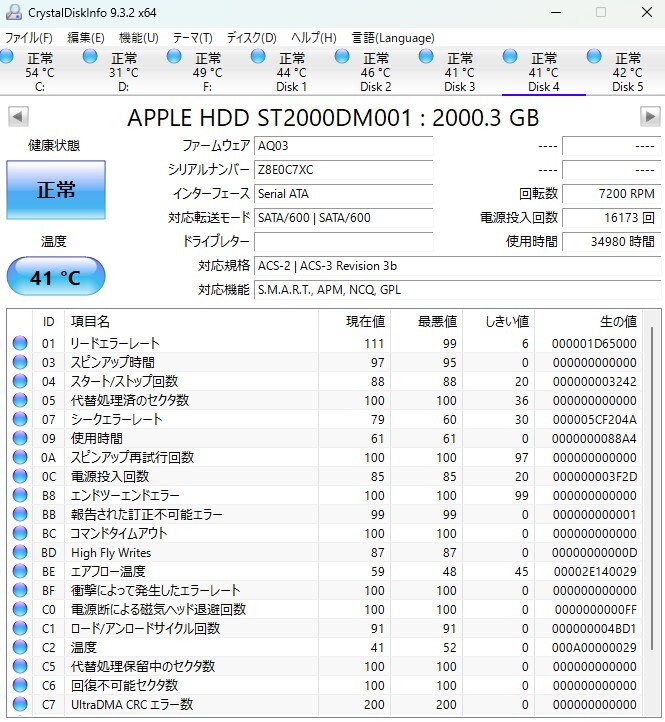Click the 生の値 column header

point(589,321)
